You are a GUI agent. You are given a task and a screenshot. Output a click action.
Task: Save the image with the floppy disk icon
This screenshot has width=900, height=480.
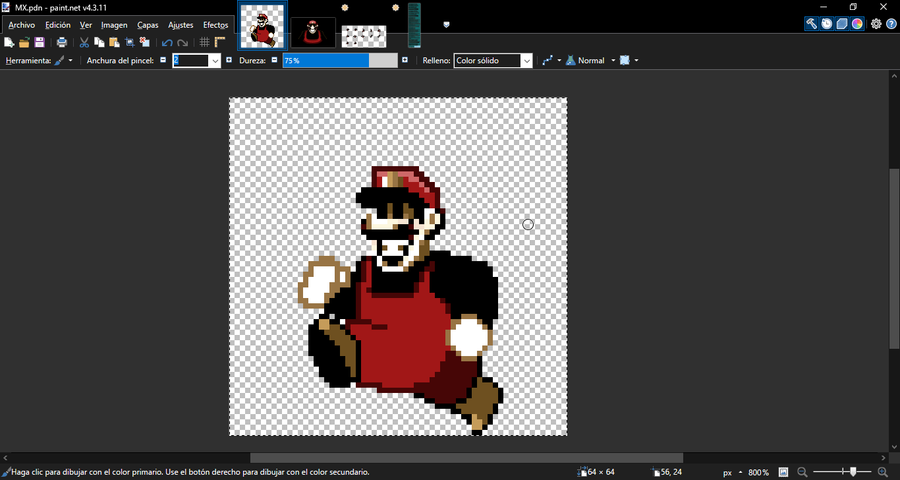pos(39,42)
